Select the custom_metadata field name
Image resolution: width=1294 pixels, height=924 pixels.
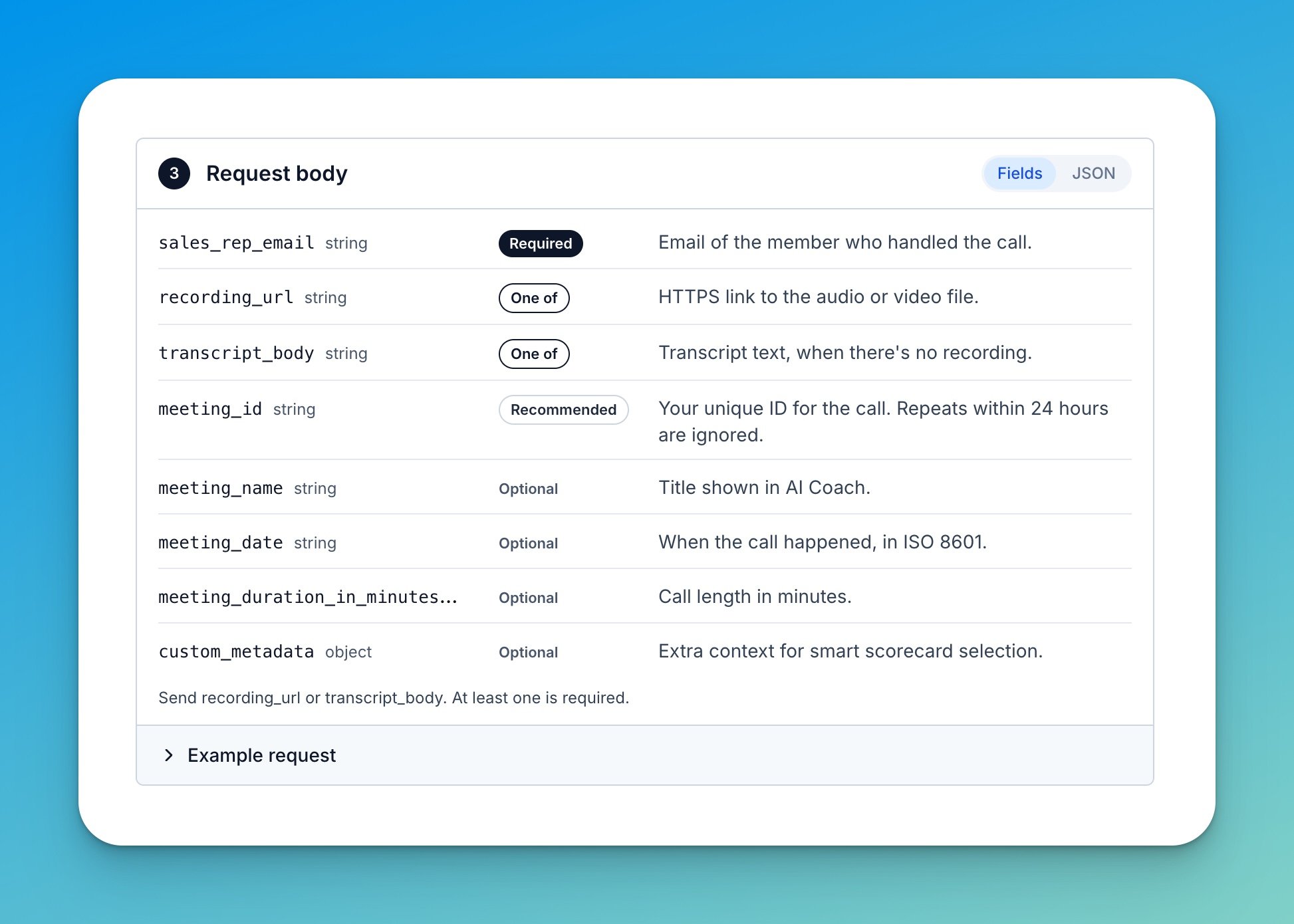click(236, 651)
